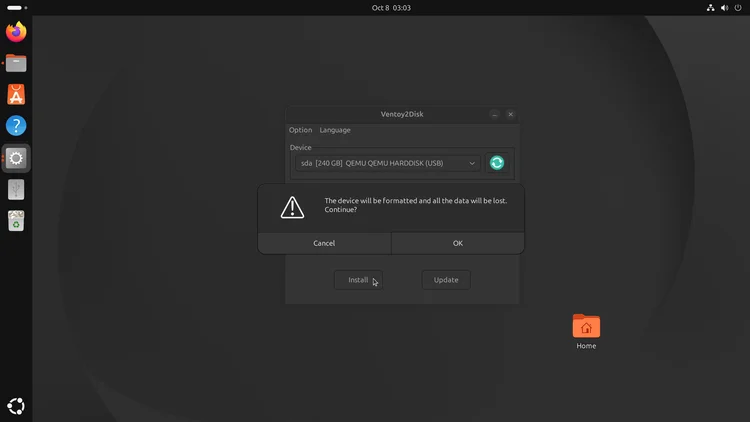Open the Trash from the dock
Screen dimensions: 750x422
pyautogui.click(x=16, y=221)
